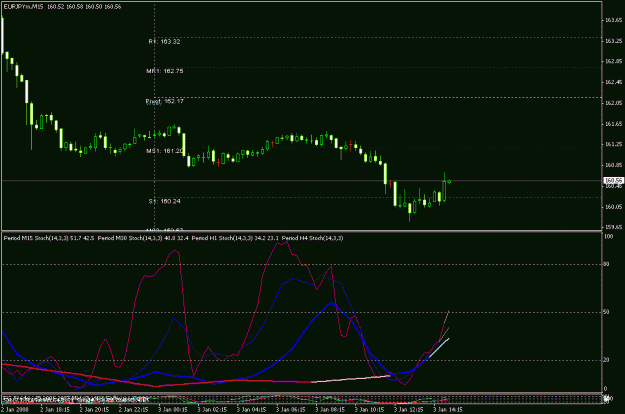Viewport: 625px width, 414px height.
Task: Click 161.65 on the price axis
Action: coord(613,124)
